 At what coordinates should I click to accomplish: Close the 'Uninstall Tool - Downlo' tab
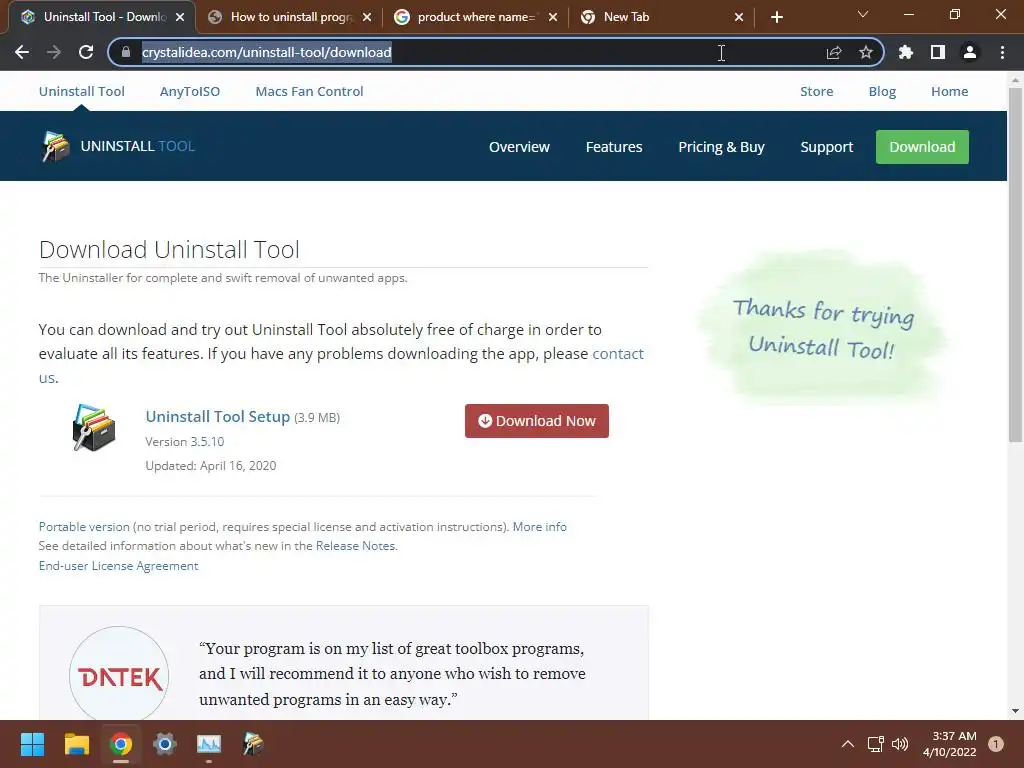[180, 17]
